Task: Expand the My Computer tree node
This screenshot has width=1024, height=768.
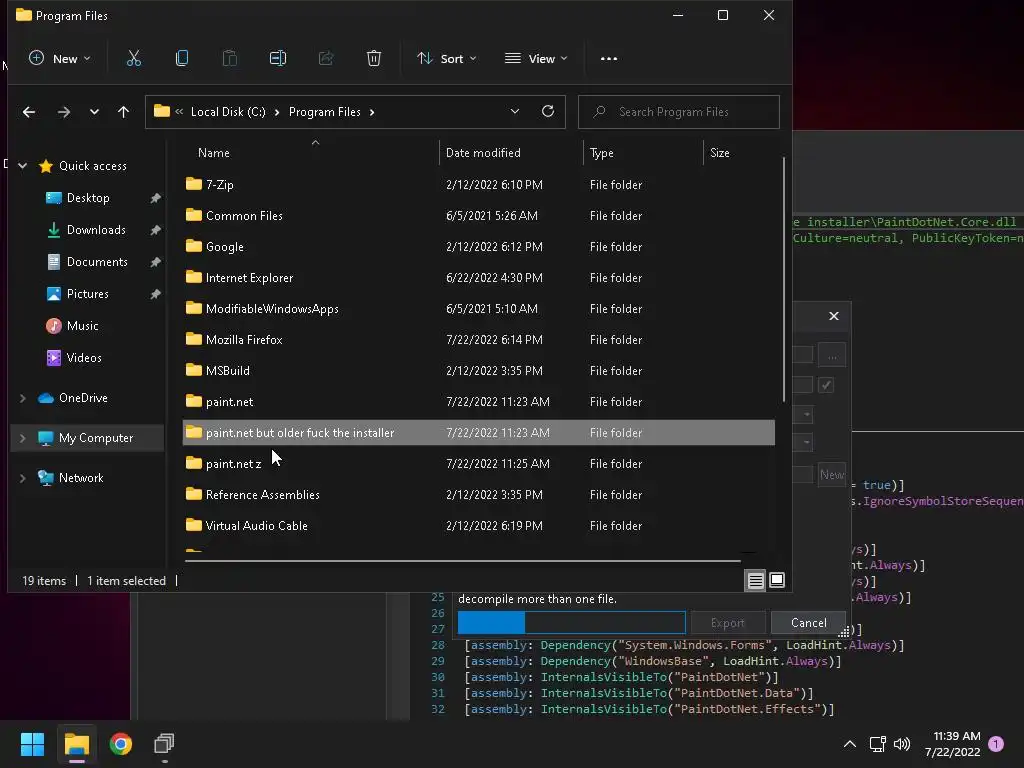Action: (23, 438)
